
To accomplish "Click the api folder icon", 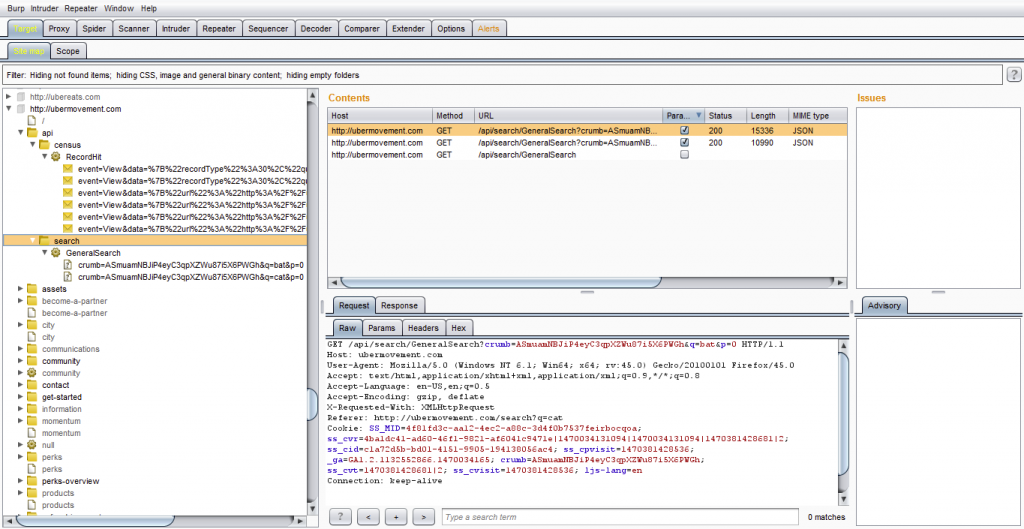I will [x=32, y=133].
